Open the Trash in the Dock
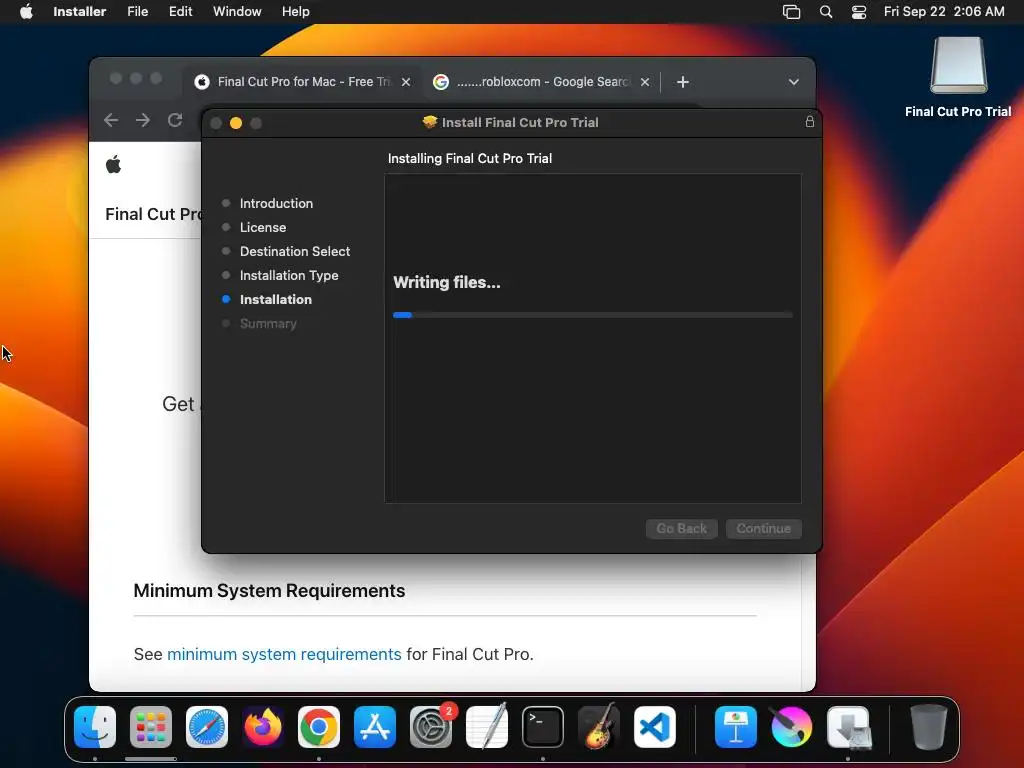 pos(929,727)
